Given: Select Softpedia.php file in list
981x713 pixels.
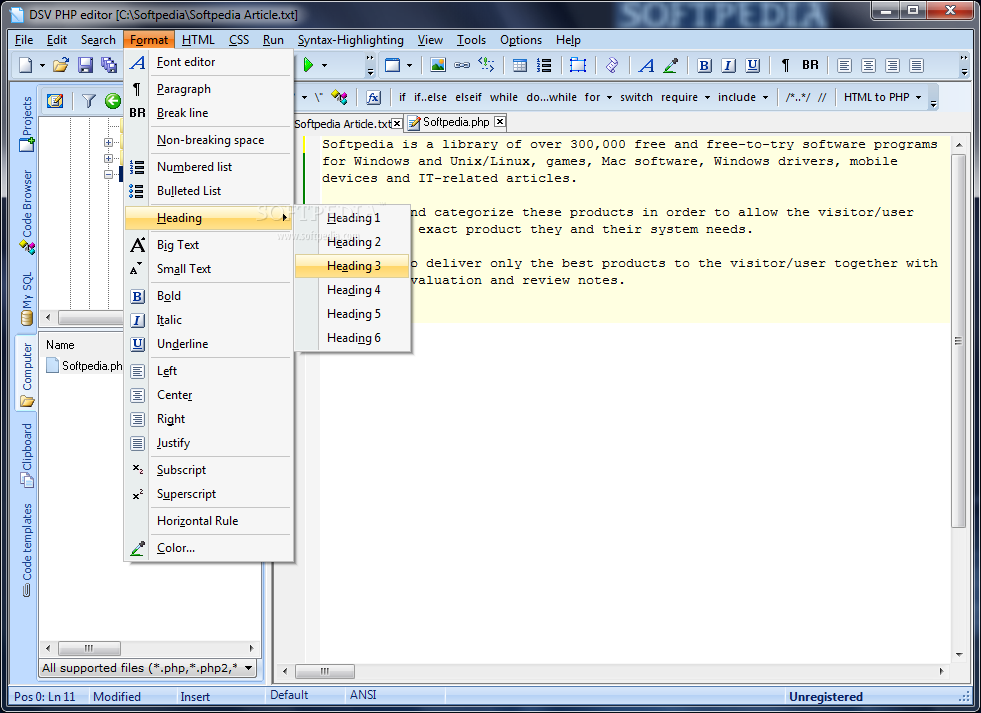Looking at the screenshot, I should (x=84, y=365).
